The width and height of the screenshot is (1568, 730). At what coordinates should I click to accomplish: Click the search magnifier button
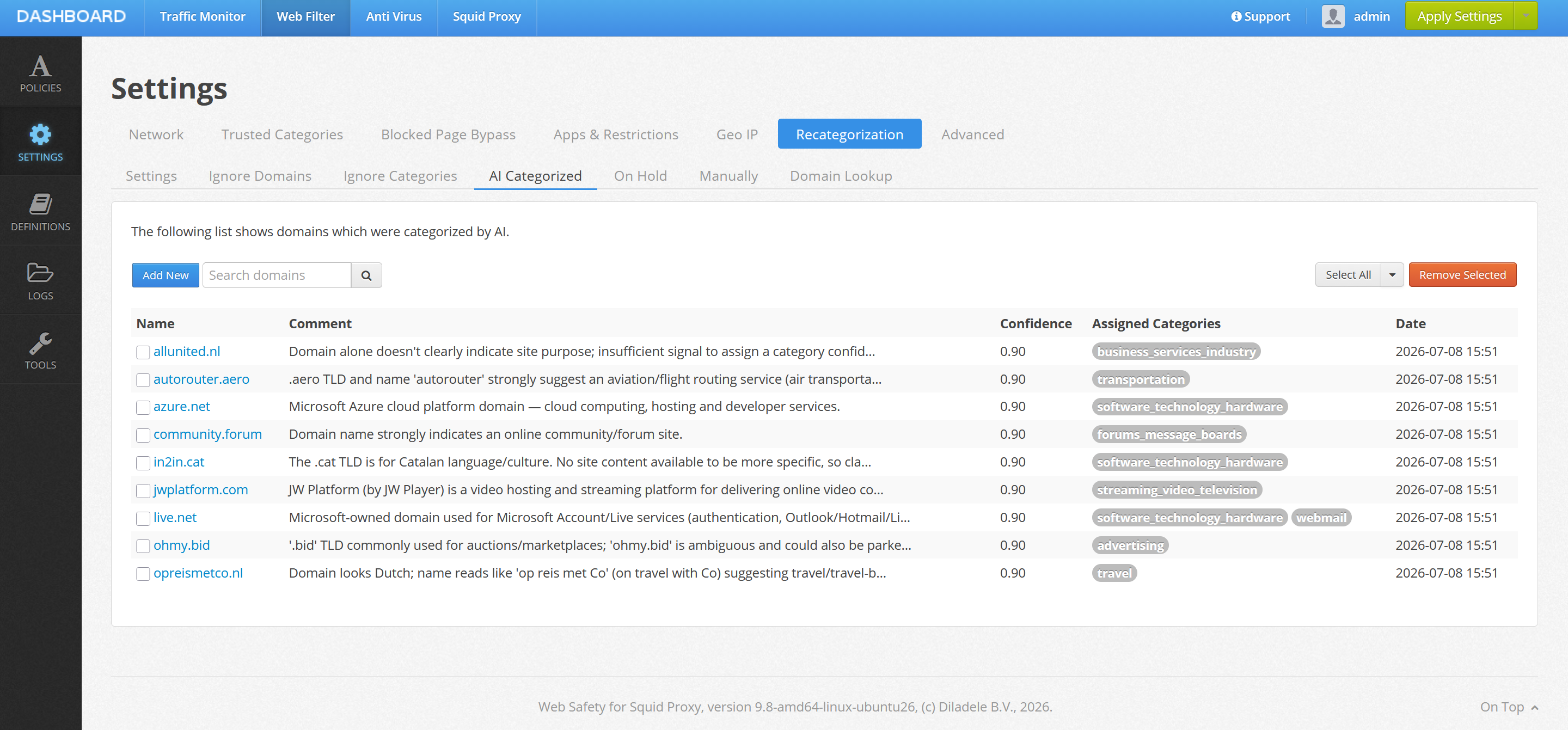(x=366, y=275)
